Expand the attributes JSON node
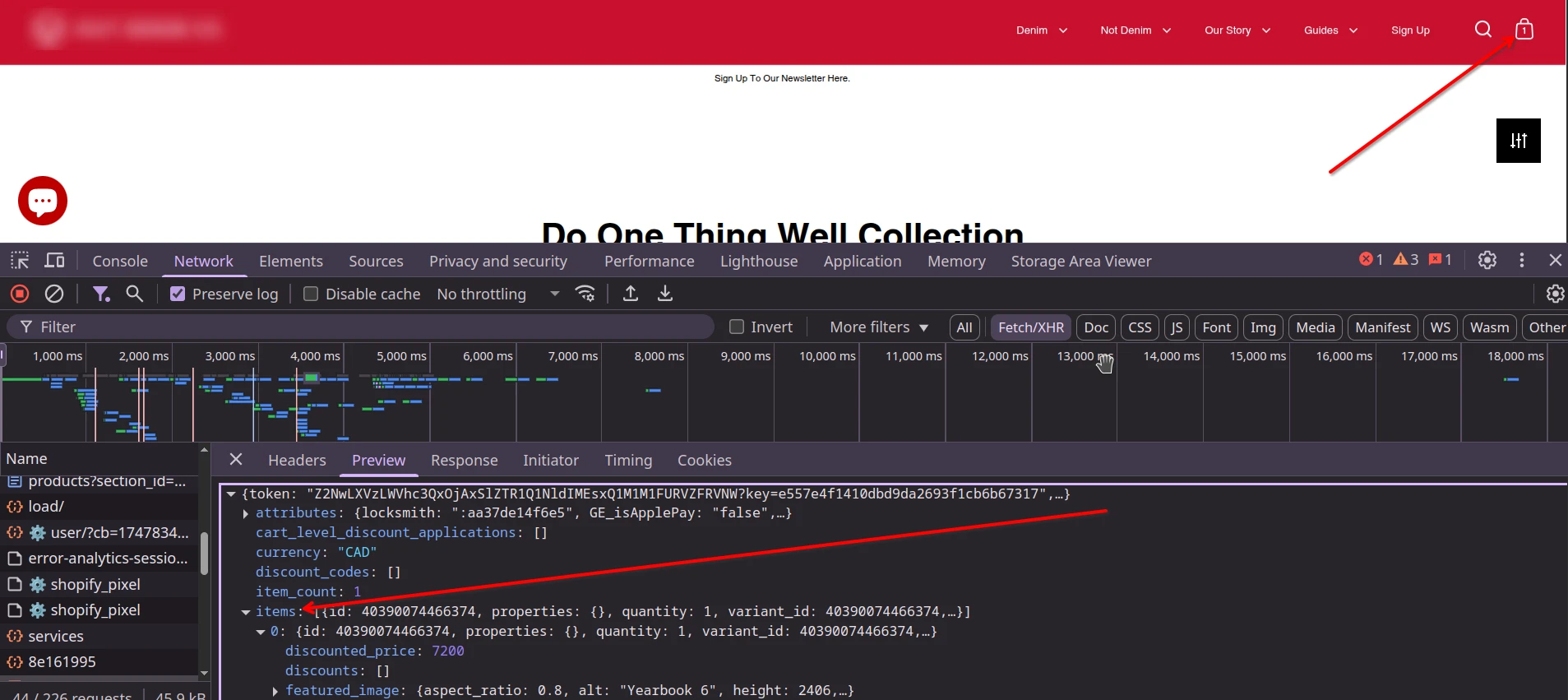Screen dimensions: 1568x700 (246, 513)
